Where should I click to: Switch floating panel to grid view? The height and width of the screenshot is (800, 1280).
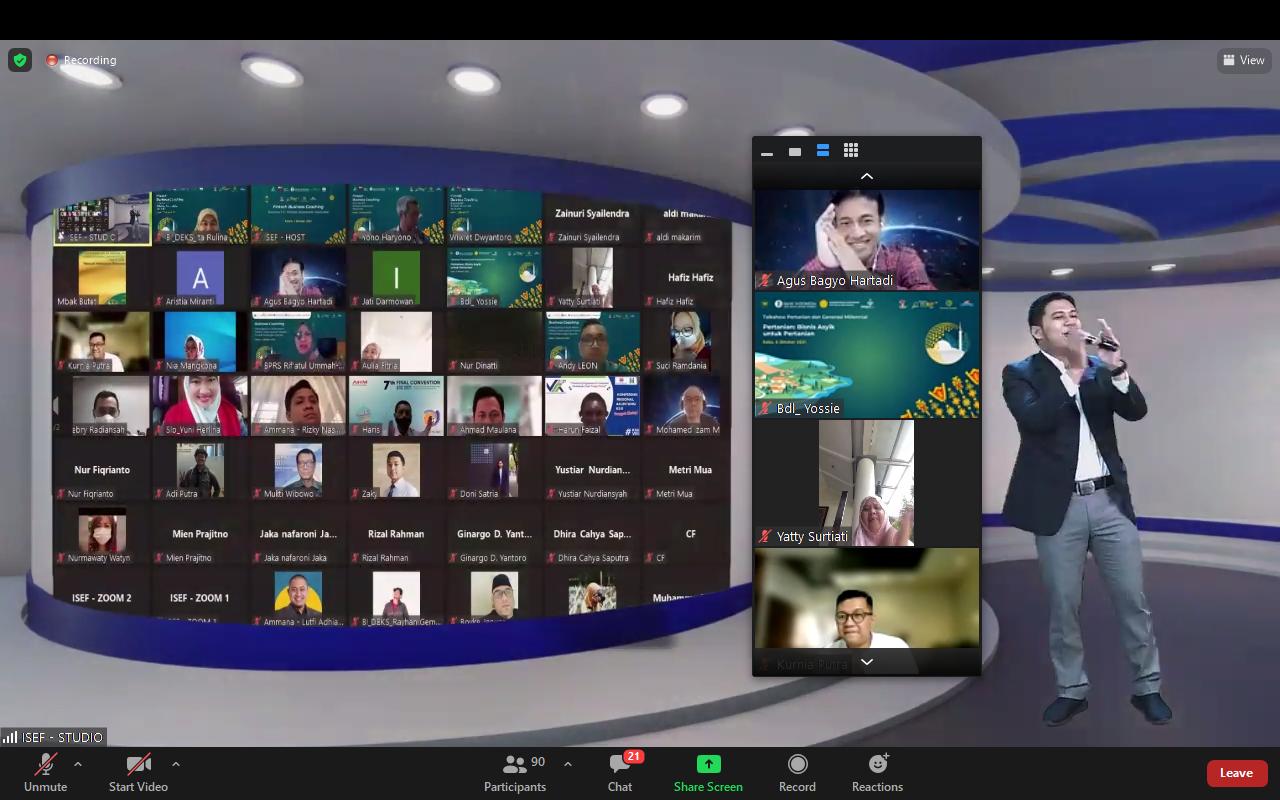pyautogui.click(x=851, y=151)
